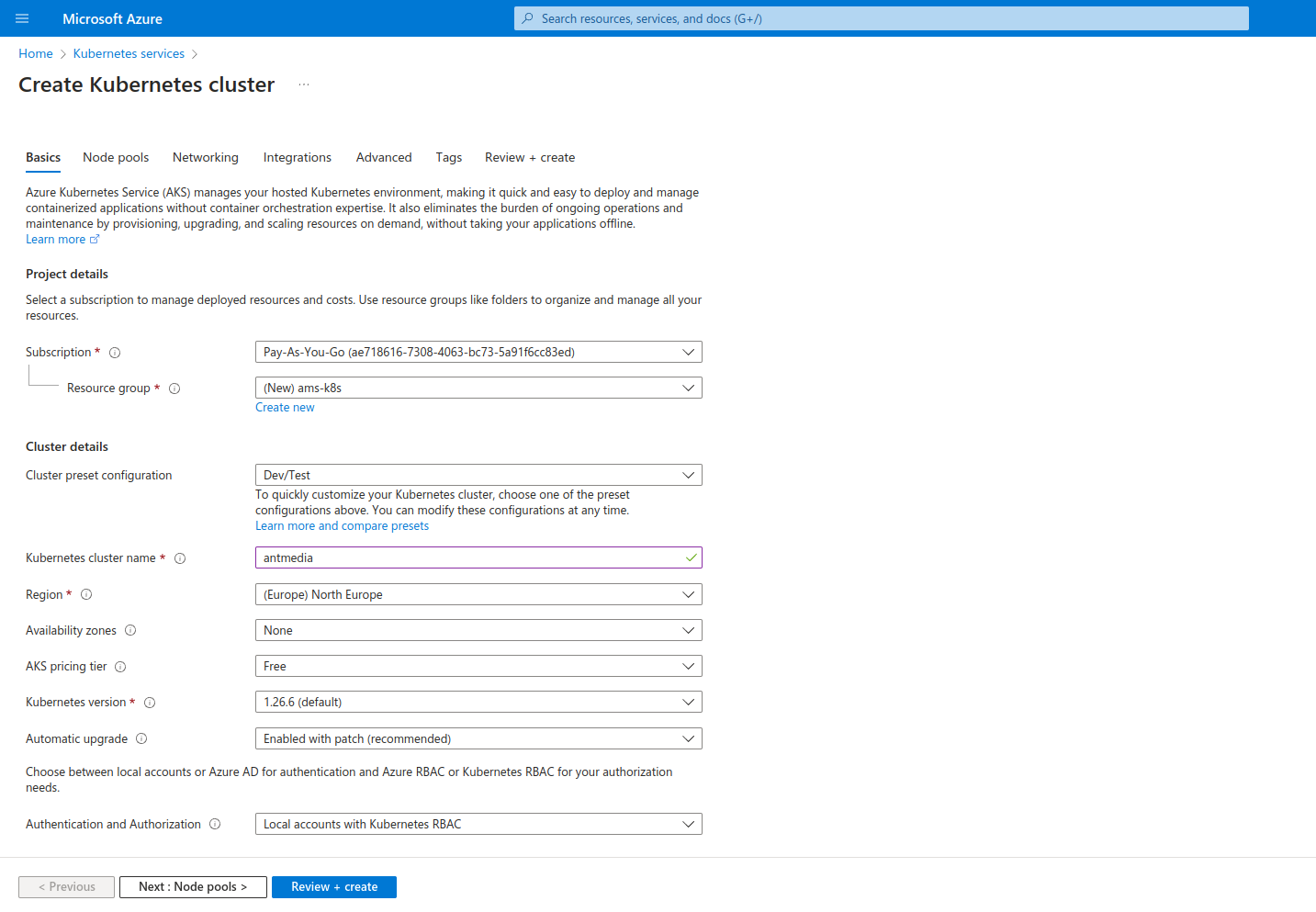Click the Project details heading
The height and width of the screenshot is (912, 1316).
coord(67,274)
